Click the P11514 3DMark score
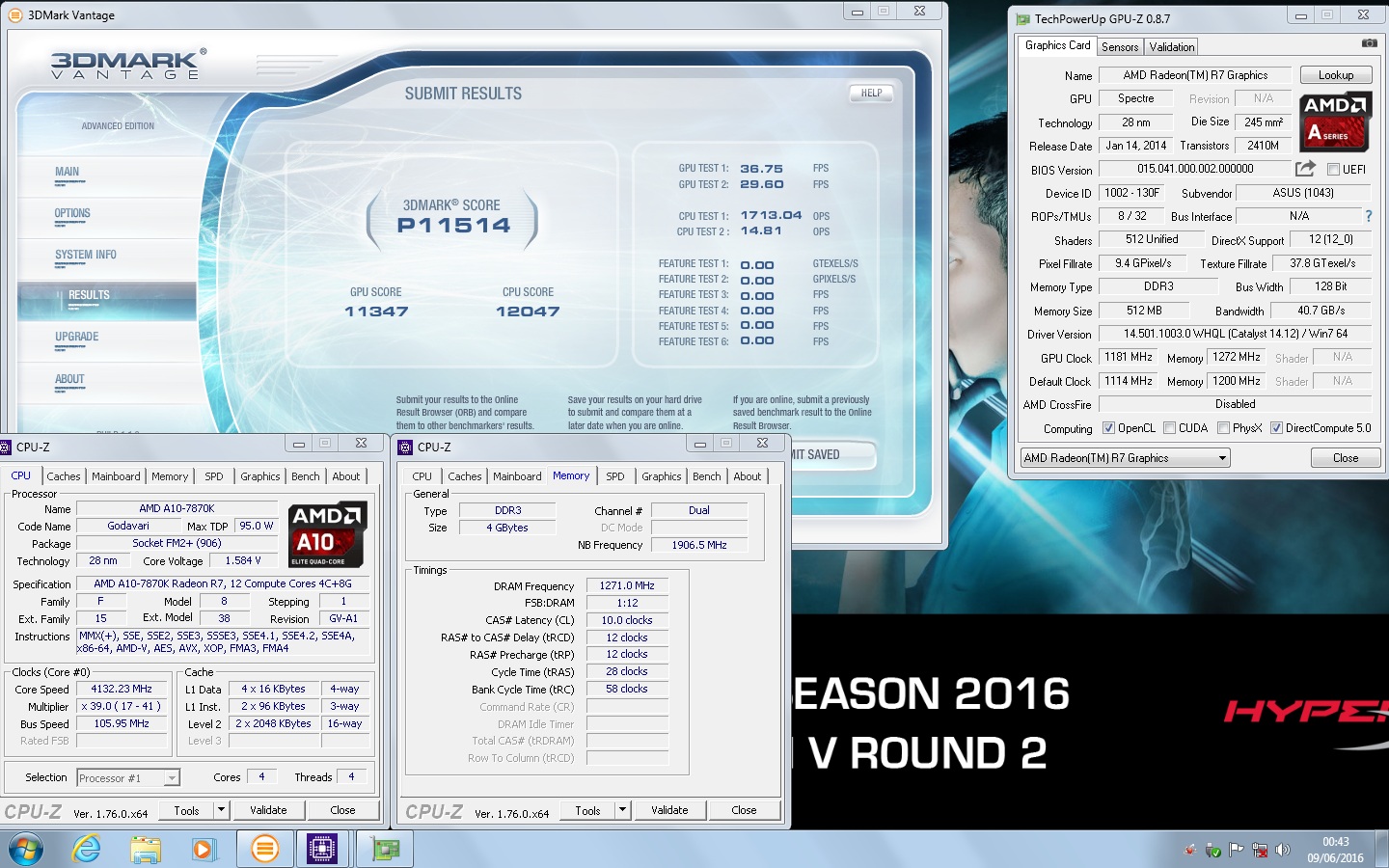 (x=453, y=226)
